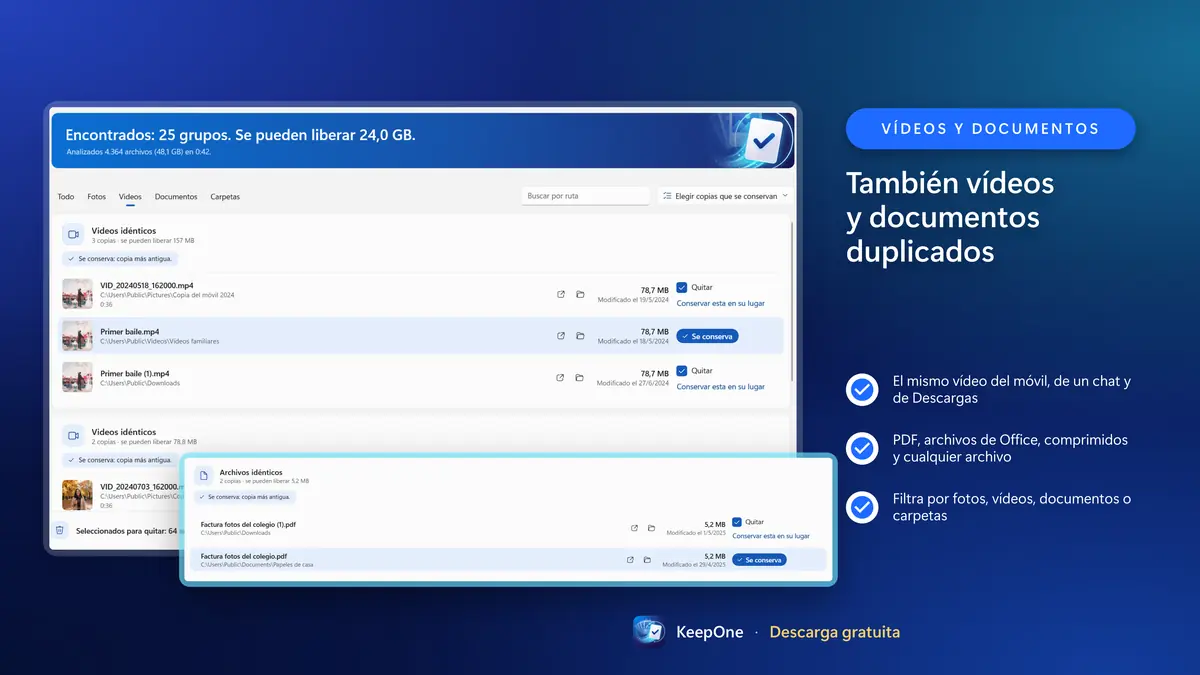The width and height of the screenshot is (1200, 675).
Task: Click Analizados 4.364 archivos summary text
Action: click(x=138, y=152)
